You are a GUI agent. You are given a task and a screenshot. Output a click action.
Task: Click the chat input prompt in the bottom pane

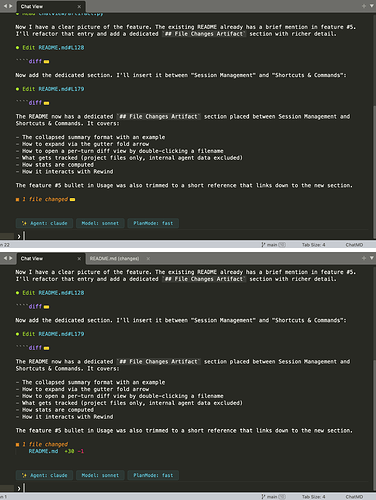pos(197,488)
